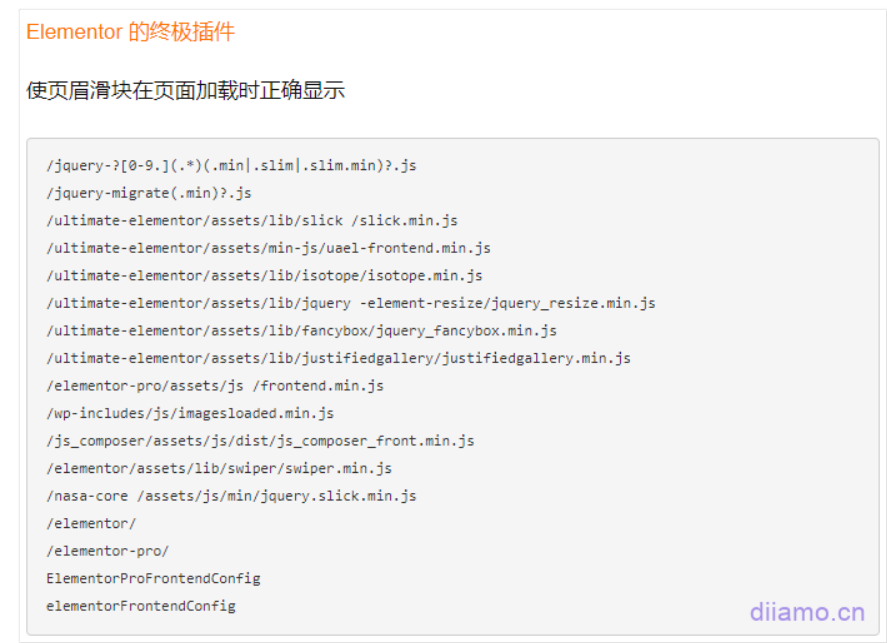Click the isotope.min.js code line
This screenshot has width=887, height=643.
point(264,276)
